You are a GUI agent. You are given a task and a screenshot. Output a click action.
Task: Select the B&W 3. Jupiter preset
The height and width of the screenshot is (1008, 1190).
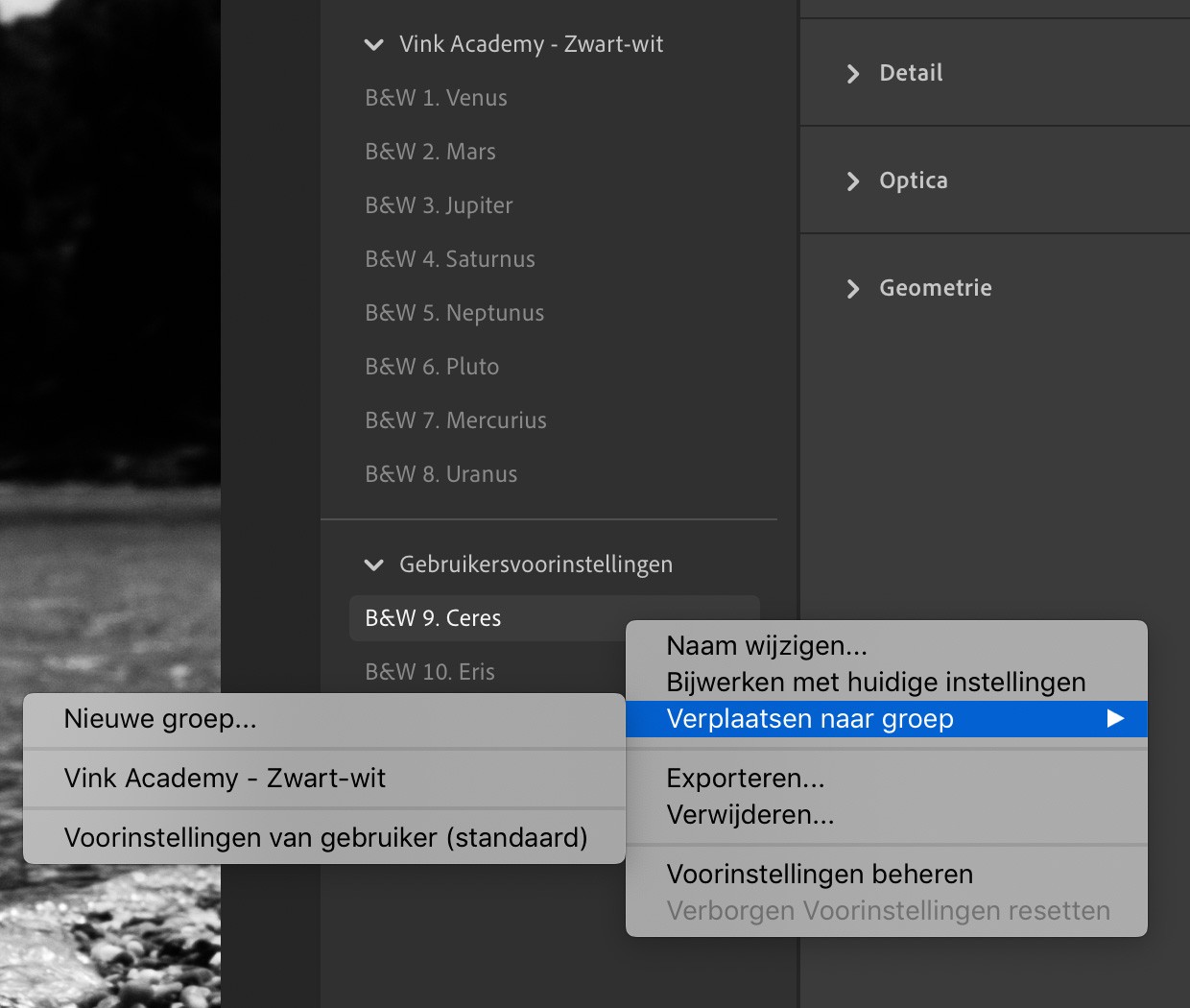coord(439,204)
